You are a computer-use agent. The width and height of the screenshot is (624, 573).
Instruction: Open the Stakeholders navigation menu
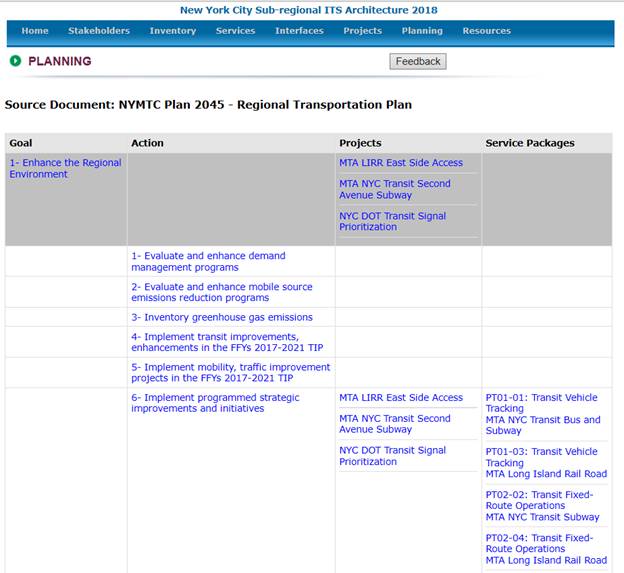click(99, 31)
